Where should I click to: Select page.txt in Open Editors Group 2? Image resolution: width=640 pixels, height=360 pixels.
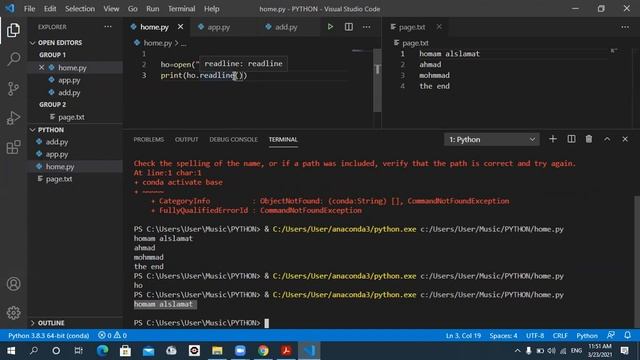71,117
